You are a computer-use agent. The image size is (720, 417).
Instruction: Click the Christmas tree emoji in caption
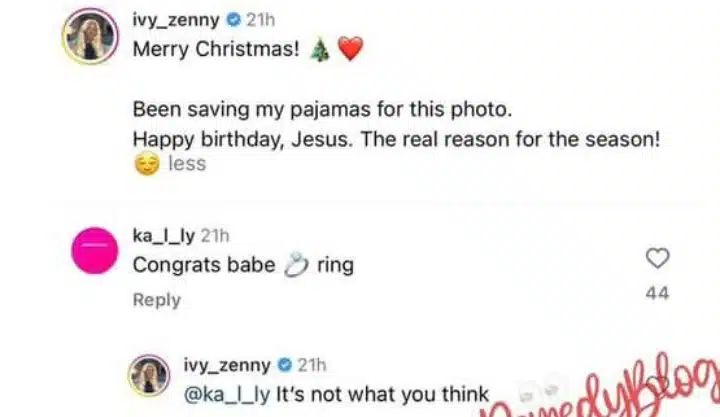point(319,51)
